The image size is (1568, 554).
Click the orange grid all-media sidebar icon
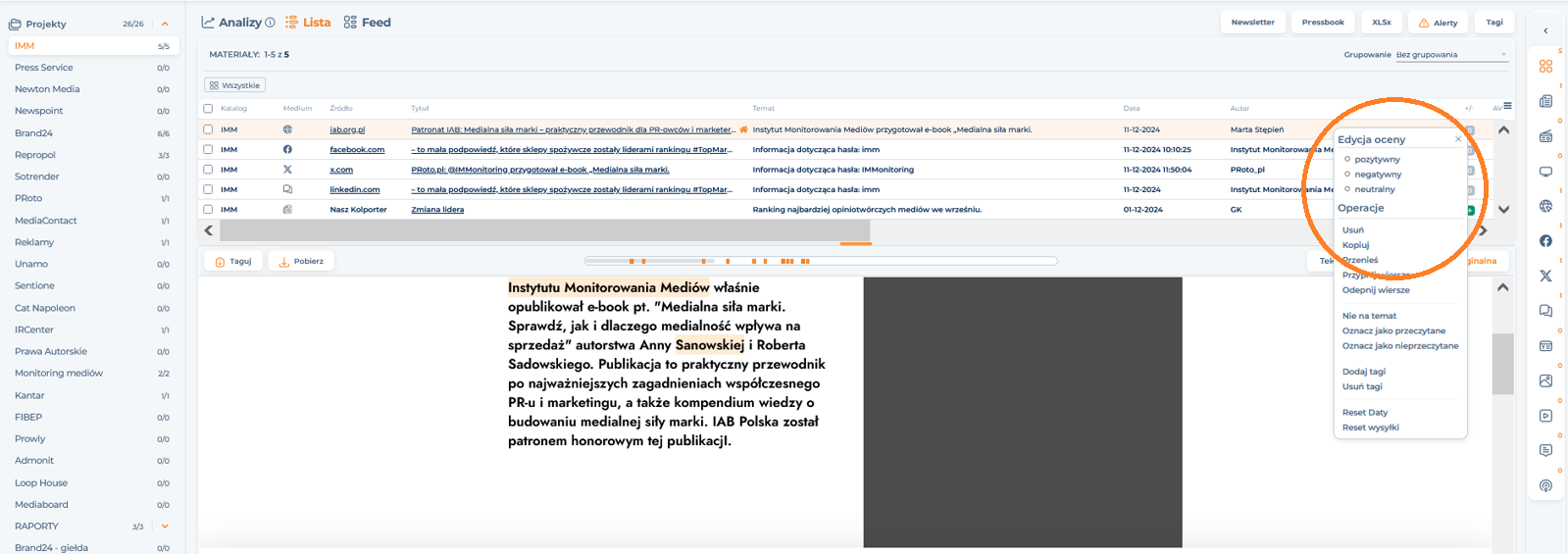[1545, 67]
